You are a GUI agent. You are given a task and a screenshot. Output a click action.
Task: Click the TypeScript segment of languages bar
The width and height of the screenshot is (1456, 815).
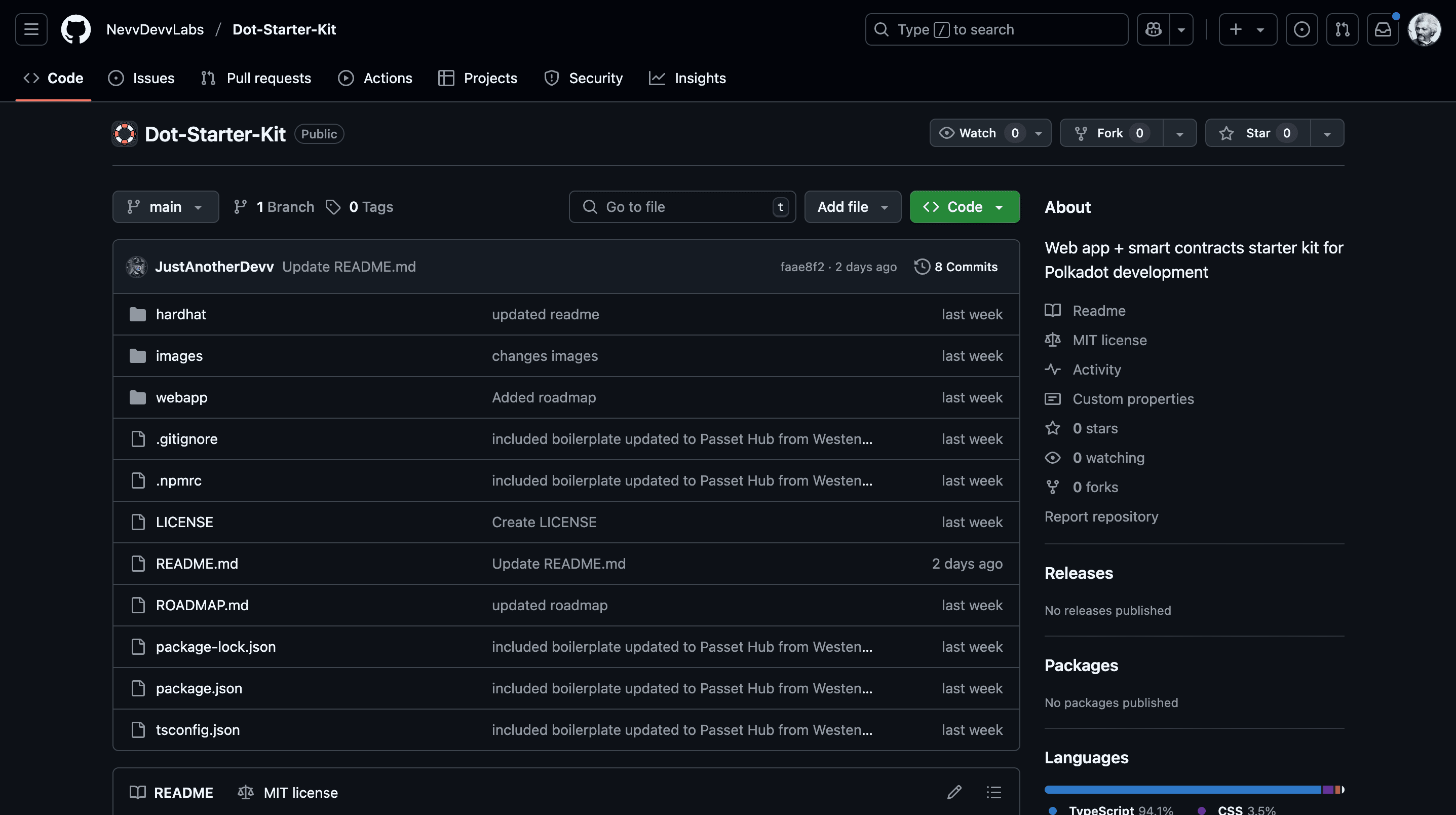[1183, 790]
